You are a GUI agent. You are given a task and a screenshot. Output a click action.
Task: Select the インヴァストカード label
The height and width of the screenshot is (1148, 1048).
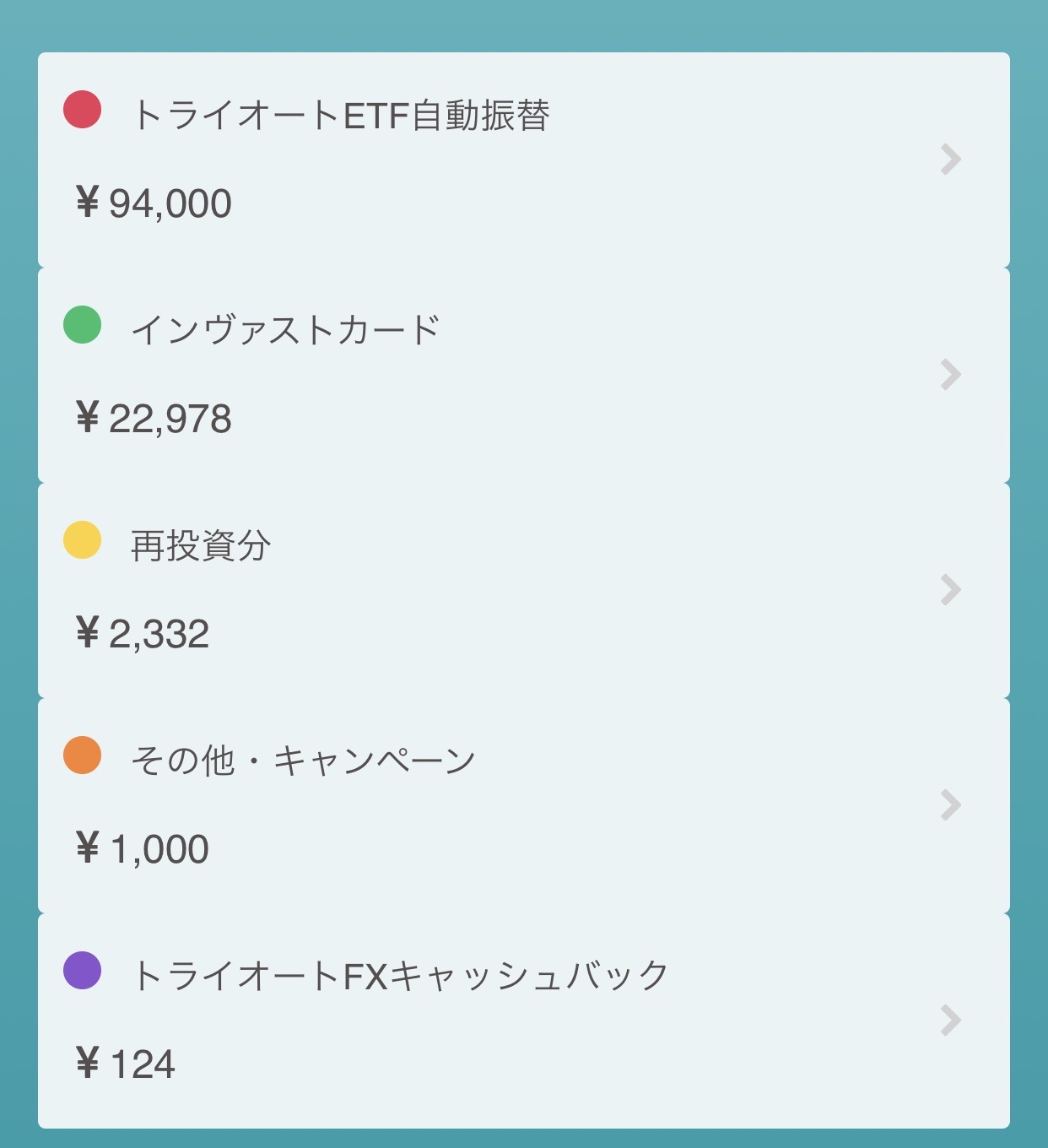click(x=286, y=330)
